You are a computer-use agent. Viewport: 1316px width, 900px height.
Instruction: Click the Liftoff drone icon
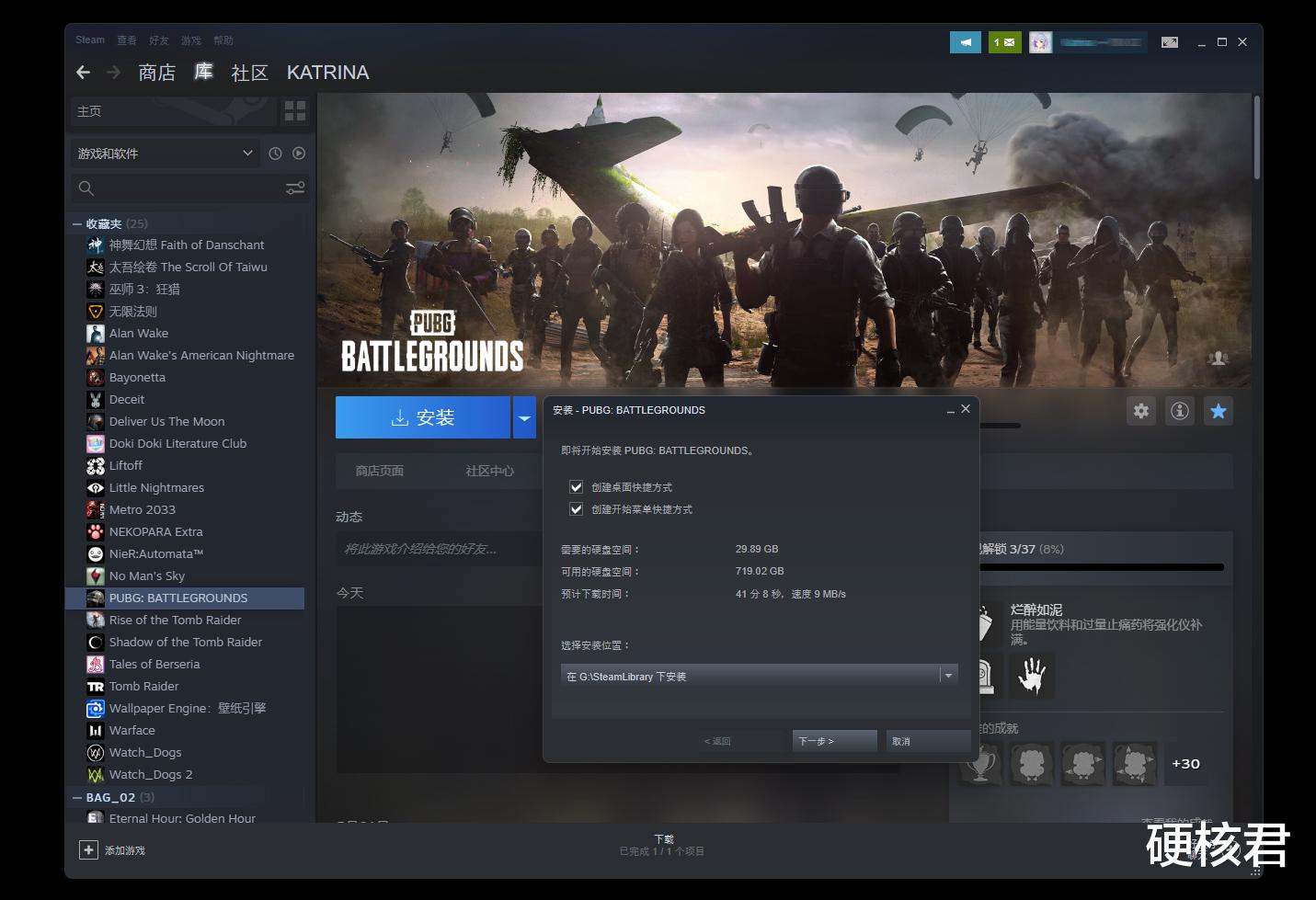96,466
